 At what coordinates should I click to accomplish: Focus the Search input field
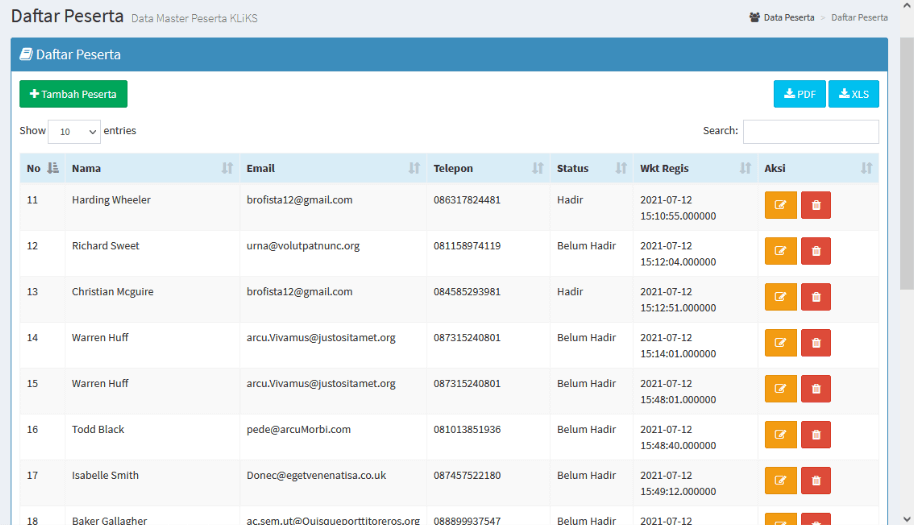(810, 131)
